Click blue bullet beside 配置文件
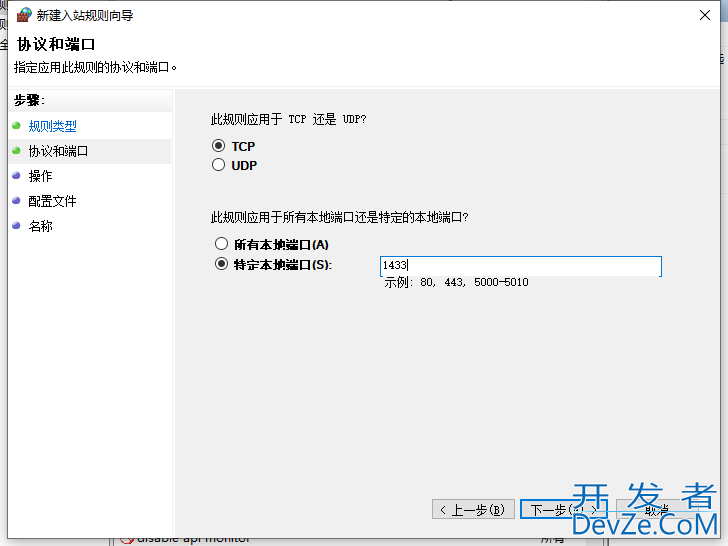The image size is (728, 546). (17, 201)
